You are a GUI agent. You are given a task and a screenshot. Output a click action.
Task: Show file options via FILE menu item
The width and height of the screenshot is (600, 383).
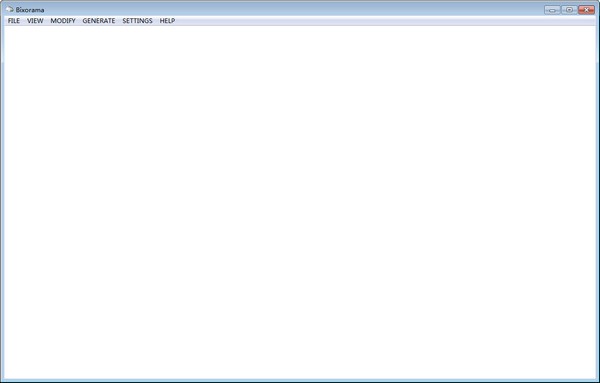point(14,21)
